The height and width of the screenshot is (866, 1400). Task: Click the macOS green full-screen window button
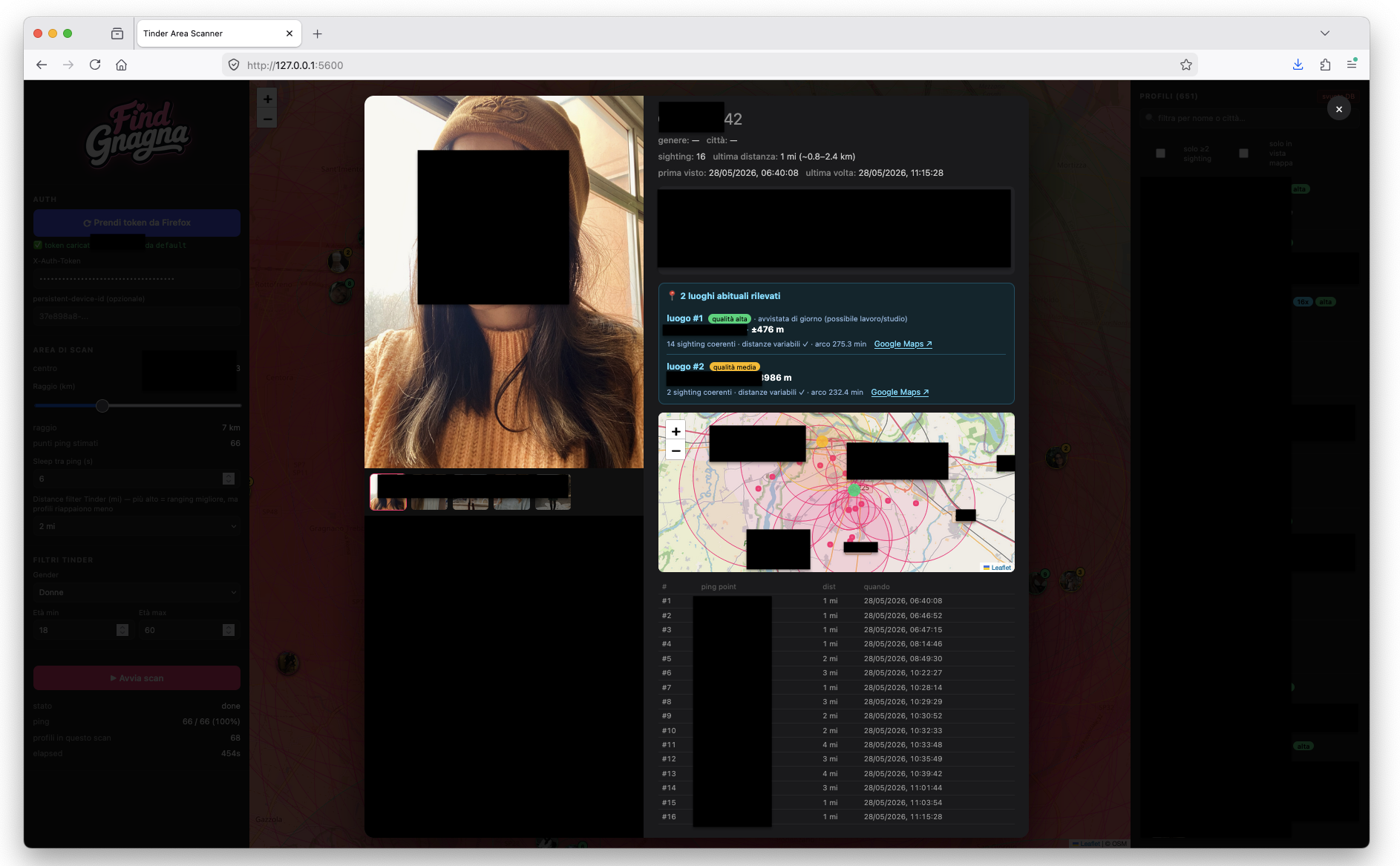68,33
